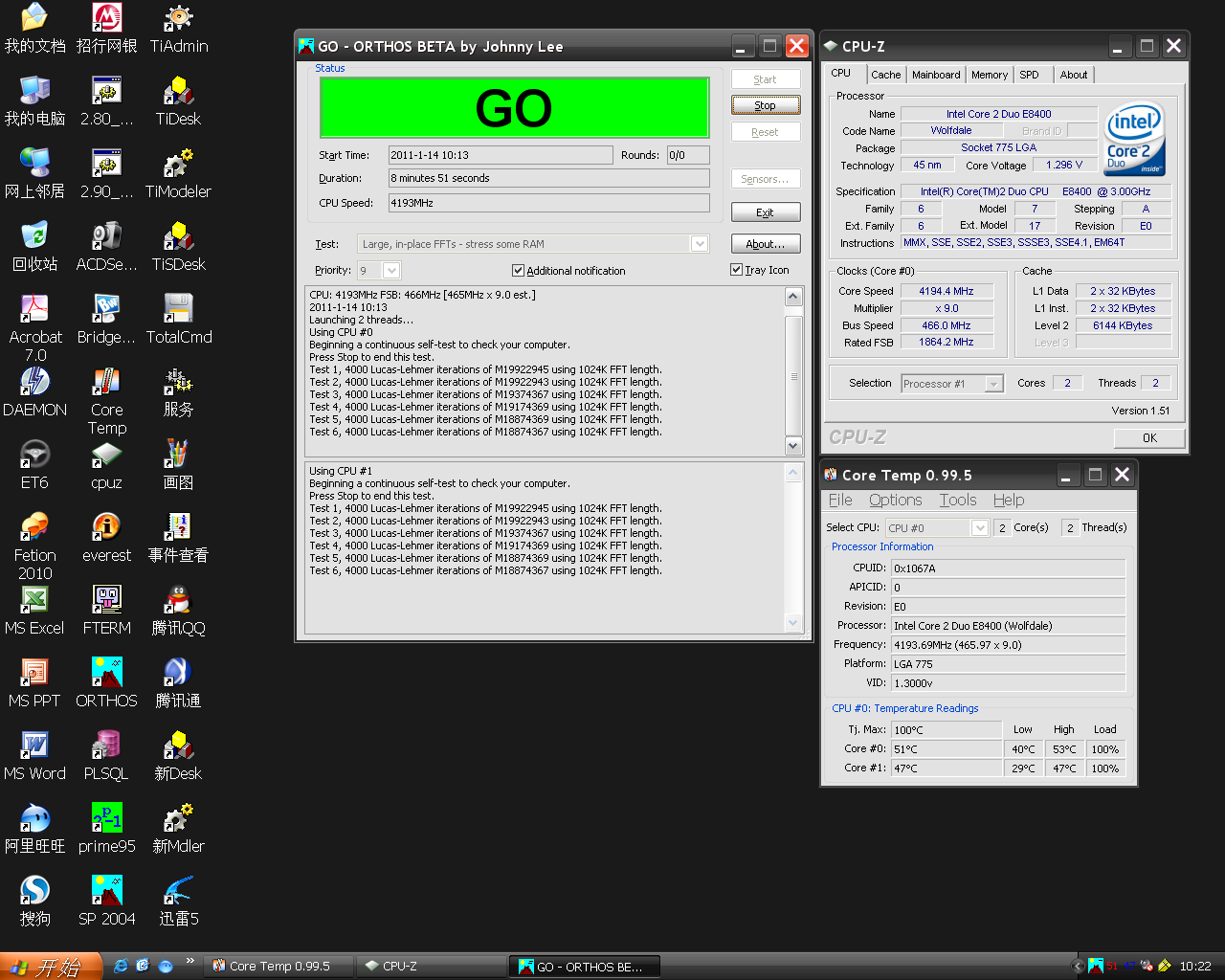Select the 搜狗 desktop icon

[34, 901]
